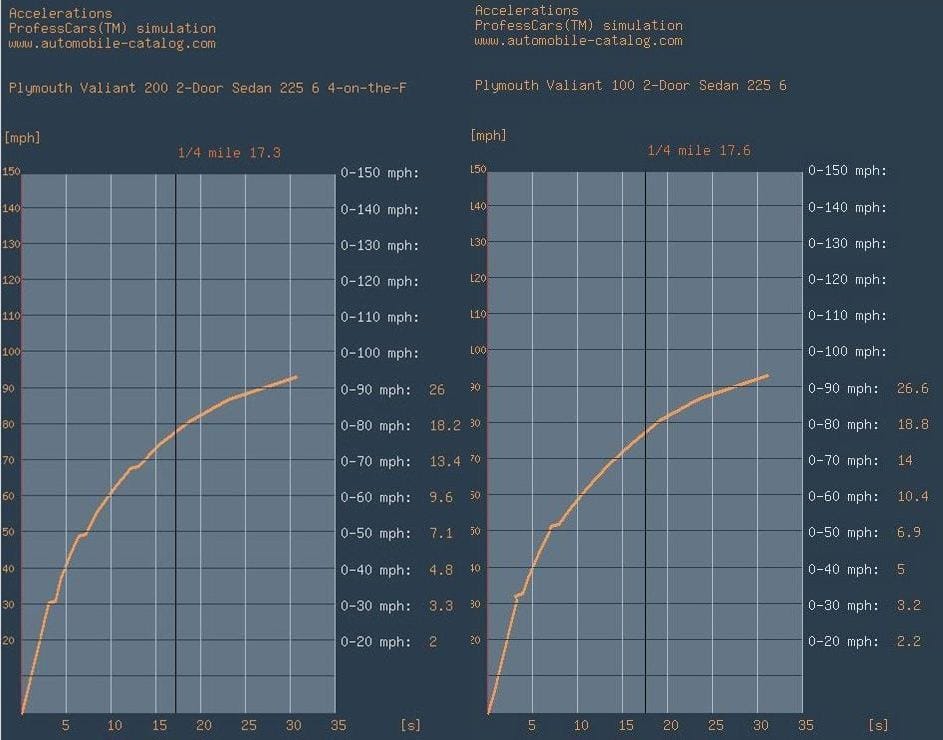
Task: Pick the 0-20 mph value 2.2
Action: pyautogui.click(x=909, y=641)
